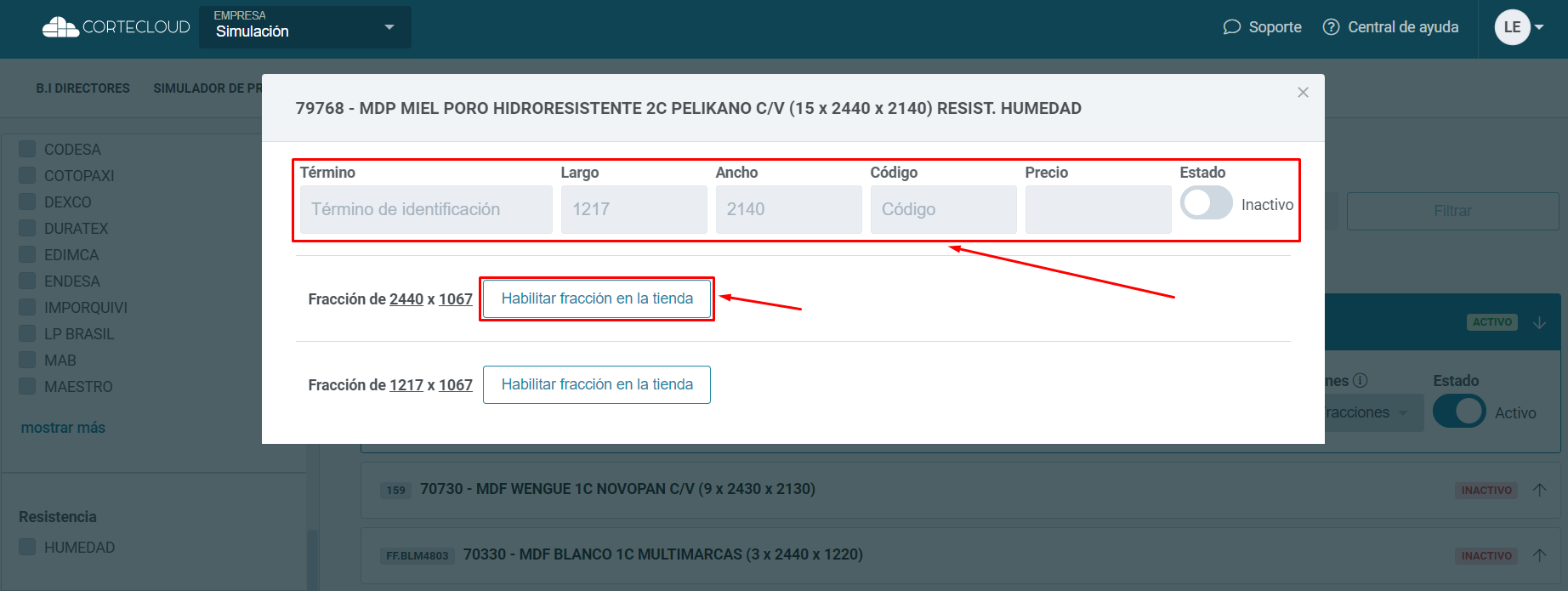Check the CODESA checkbox

click(x=27, y=150)
